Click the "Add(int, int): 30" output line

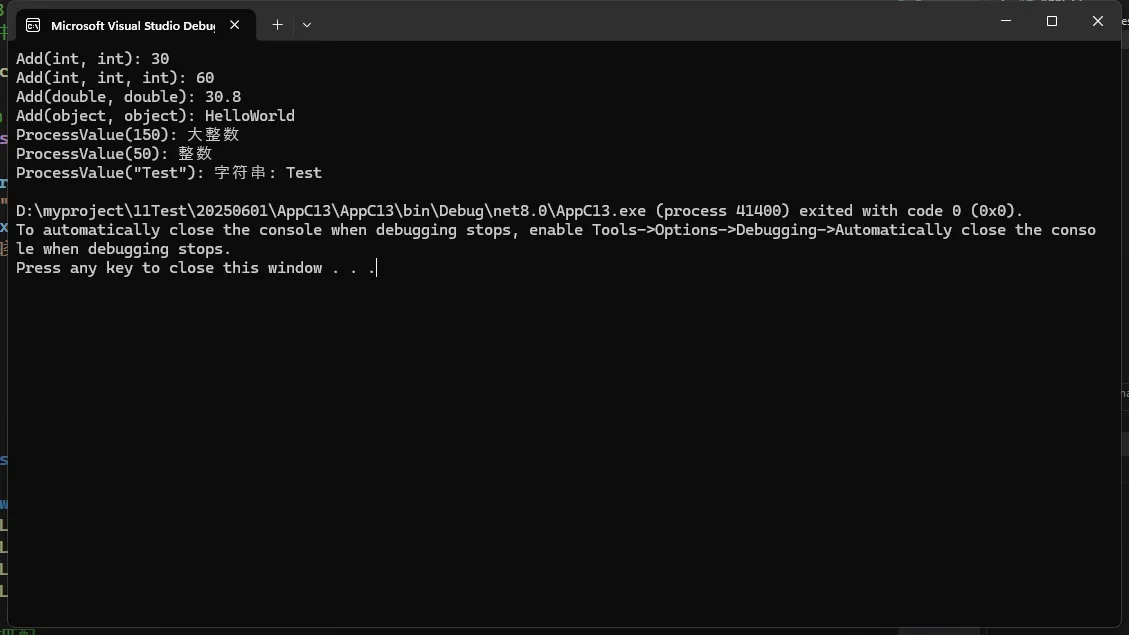92,59
